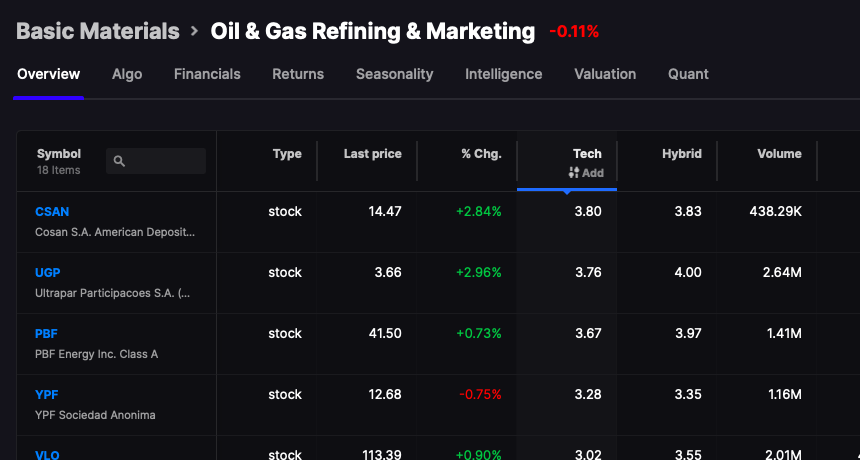
Task: Click CSAN volume 438.29K
Action: pyautogui.click(x=776, y=212)
